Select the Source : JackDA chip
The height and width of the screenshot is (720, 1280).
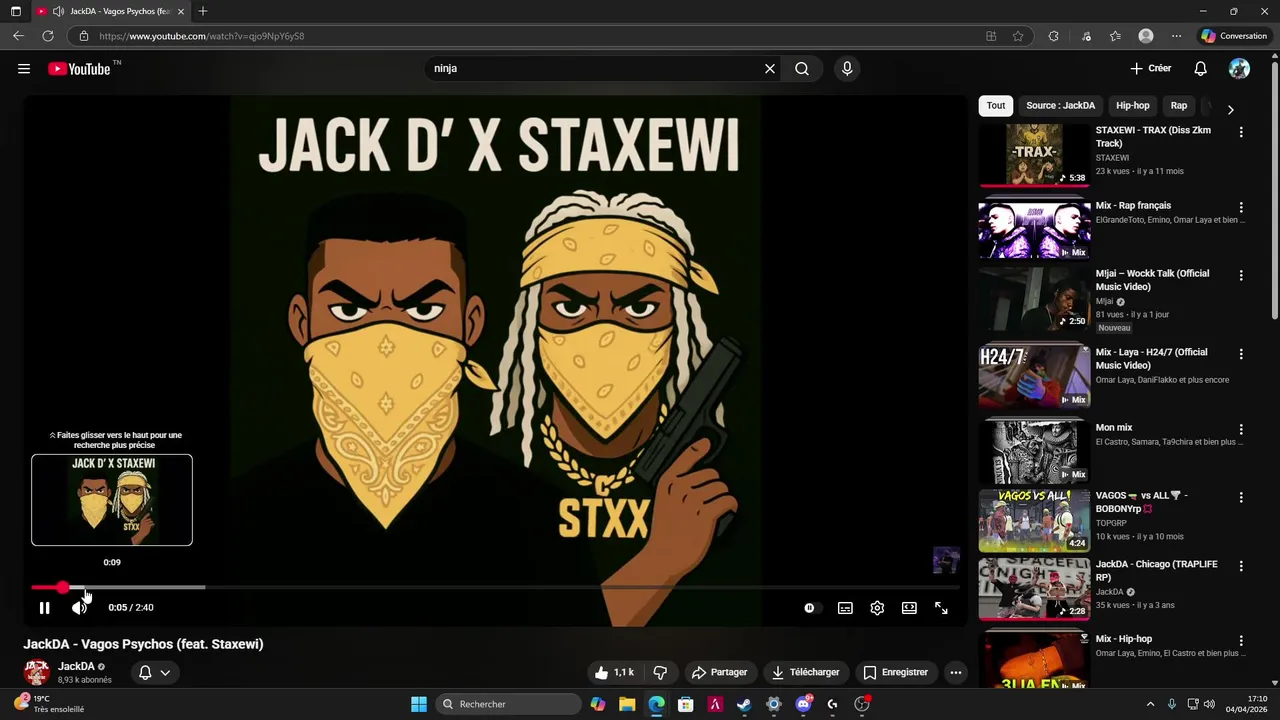1060,106
